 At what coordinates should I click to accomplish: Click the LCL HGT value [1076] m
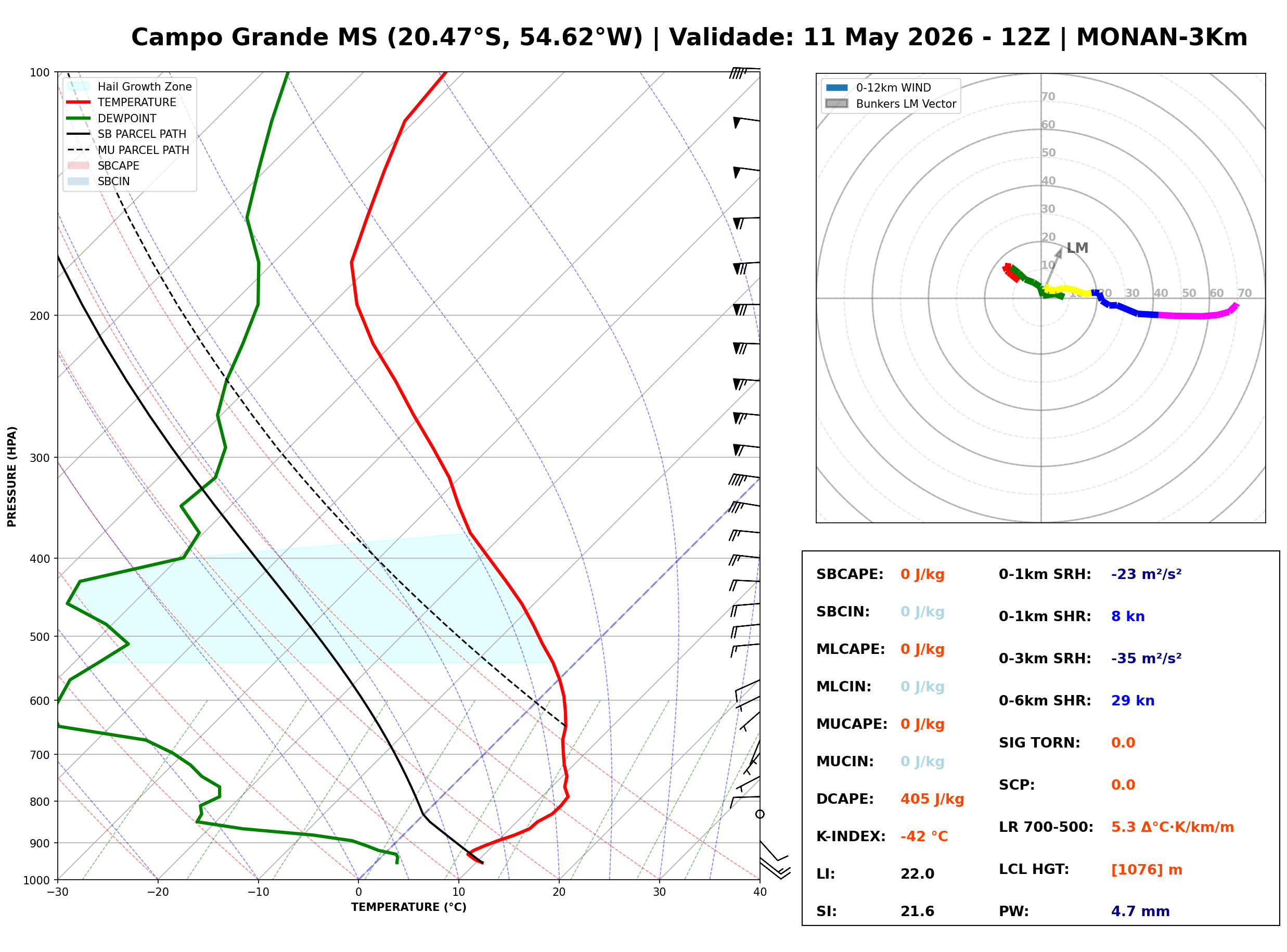tap(1147, 870)
